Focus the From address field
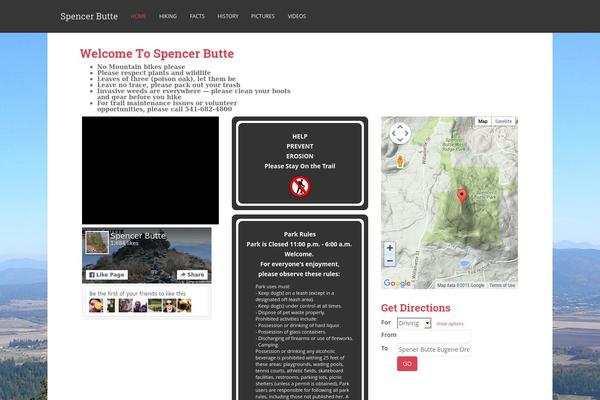The height and width of the screenshot is (400, 600). pyautogui.click(x=434, y=336)
